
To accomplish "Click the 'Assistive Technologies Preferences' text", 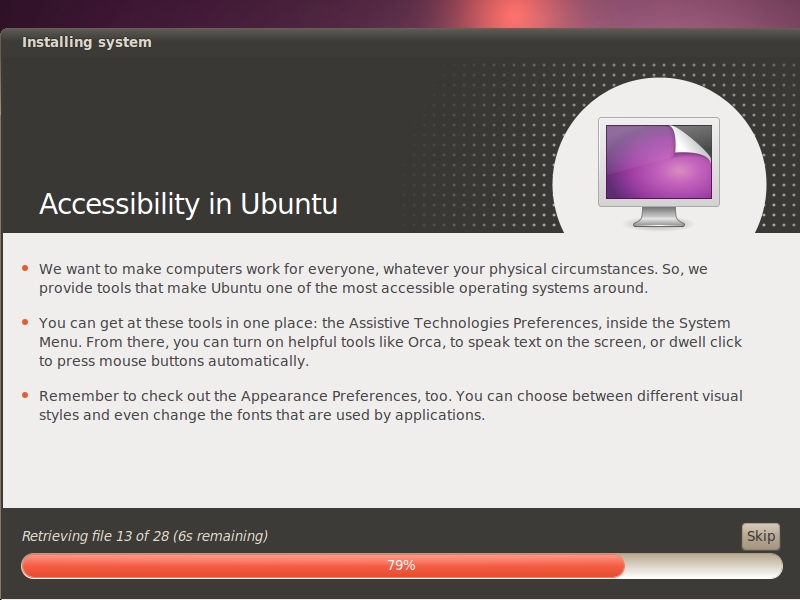I will (x=473, y=323).
